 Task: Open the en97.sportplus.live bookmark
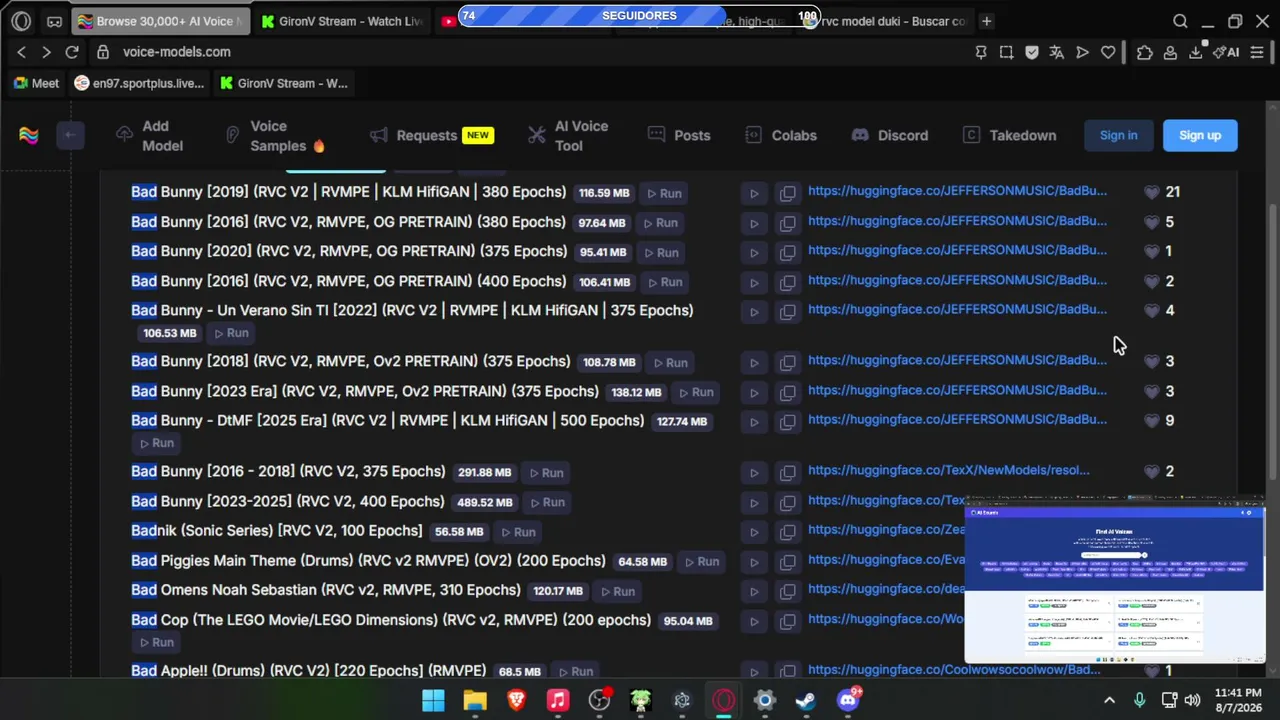pos(139,83)
